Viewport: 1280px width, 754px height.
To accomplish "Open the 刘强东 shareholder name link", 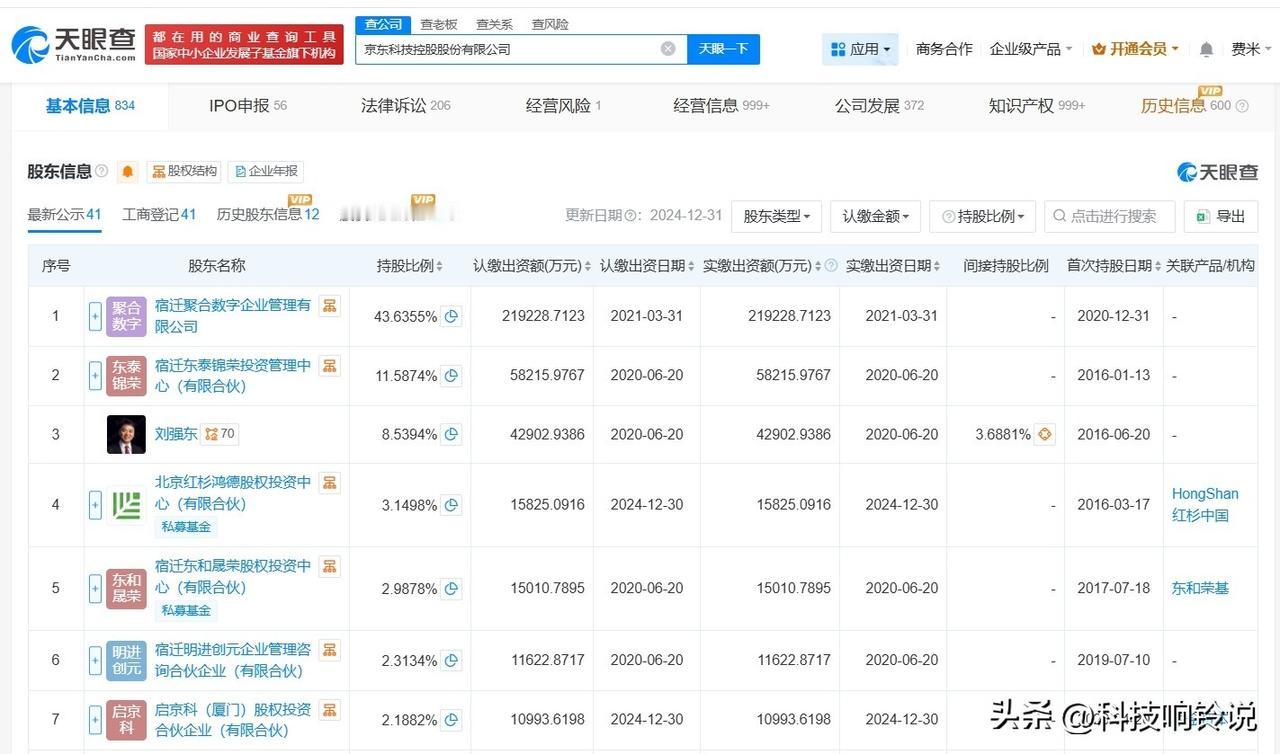I will tap(176, 434).
